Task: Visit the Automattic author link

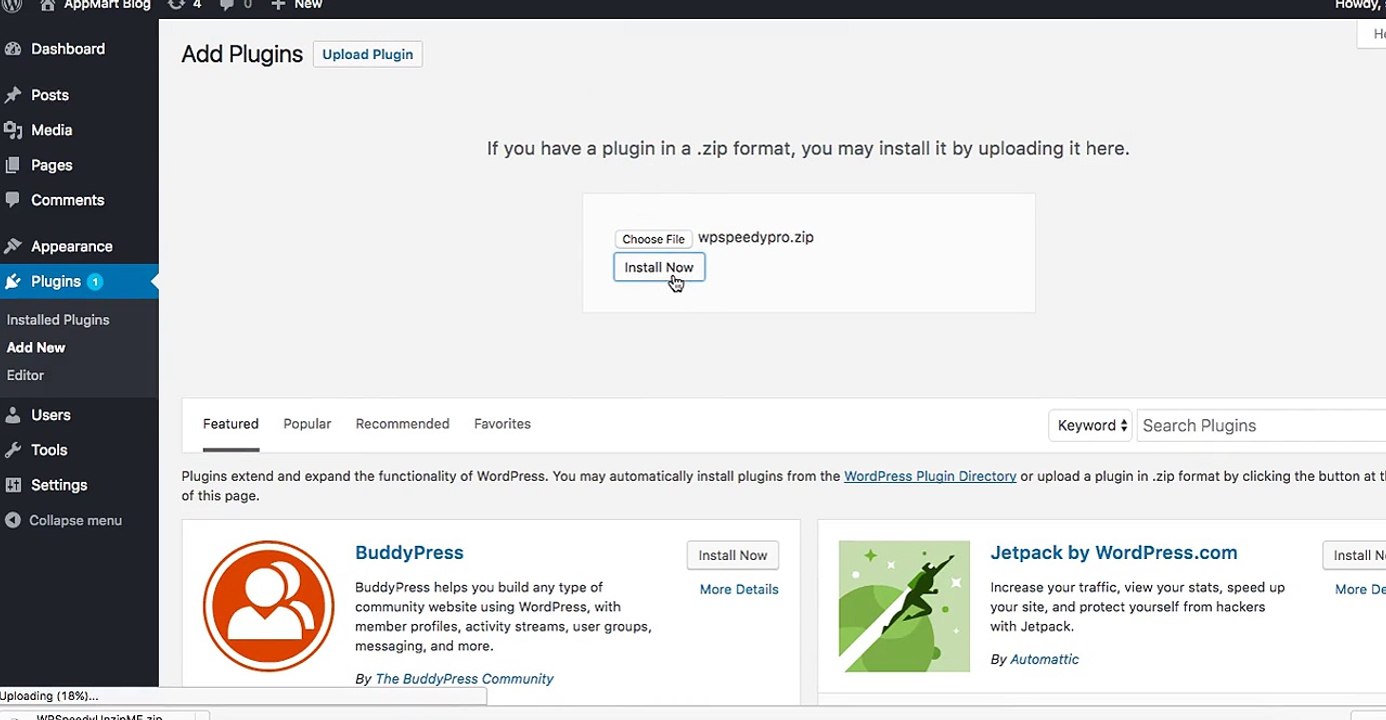Action: (1044, 659)
